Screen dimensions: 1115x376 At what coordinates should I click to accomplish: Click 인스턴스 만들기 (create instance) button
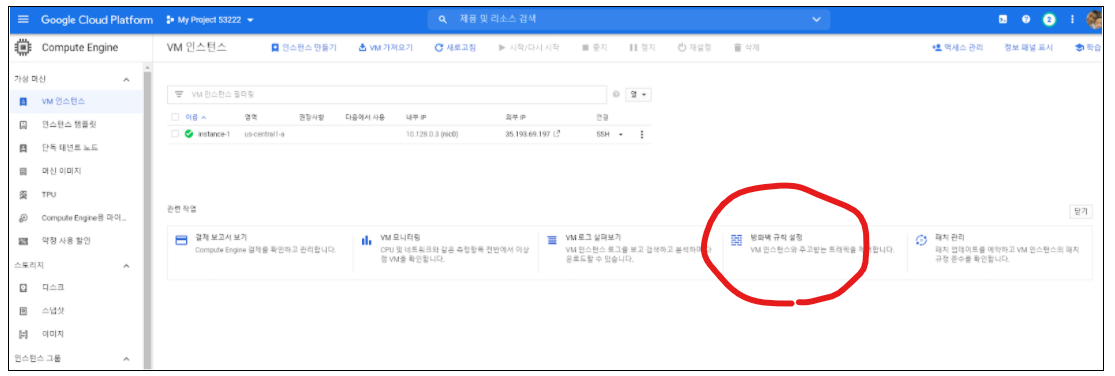pos(304,48)
